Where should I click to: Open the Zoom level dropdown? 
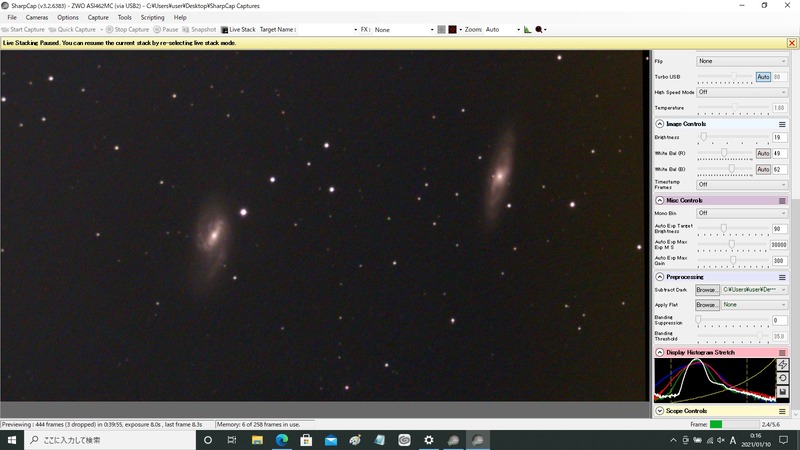(x=503, y=30)
